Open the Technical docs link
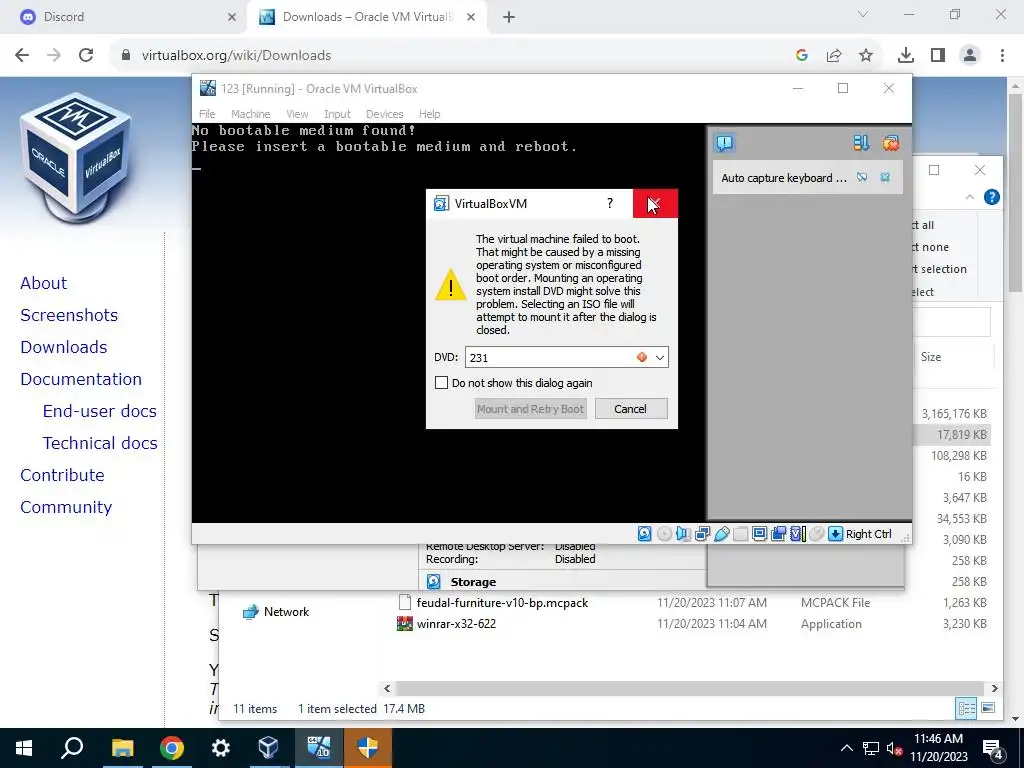 (x=100, y=443)
